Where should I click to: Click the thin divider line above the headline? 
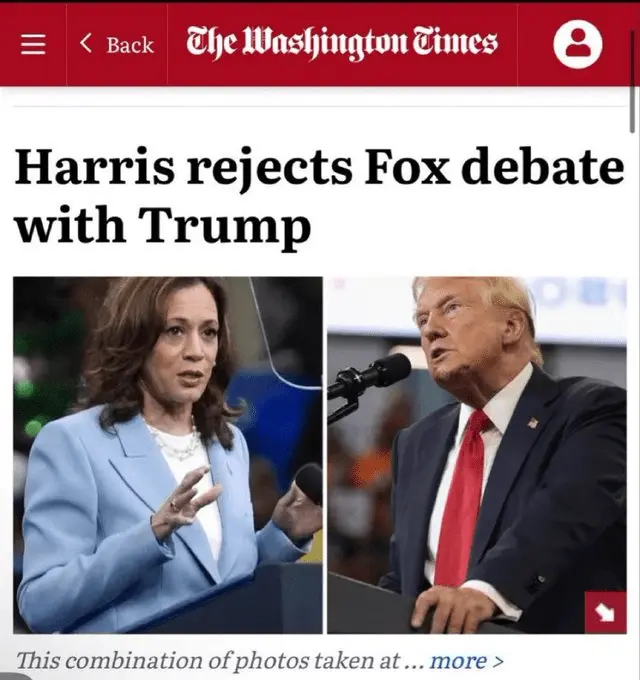pyautogui.click(x=320, y=106)
